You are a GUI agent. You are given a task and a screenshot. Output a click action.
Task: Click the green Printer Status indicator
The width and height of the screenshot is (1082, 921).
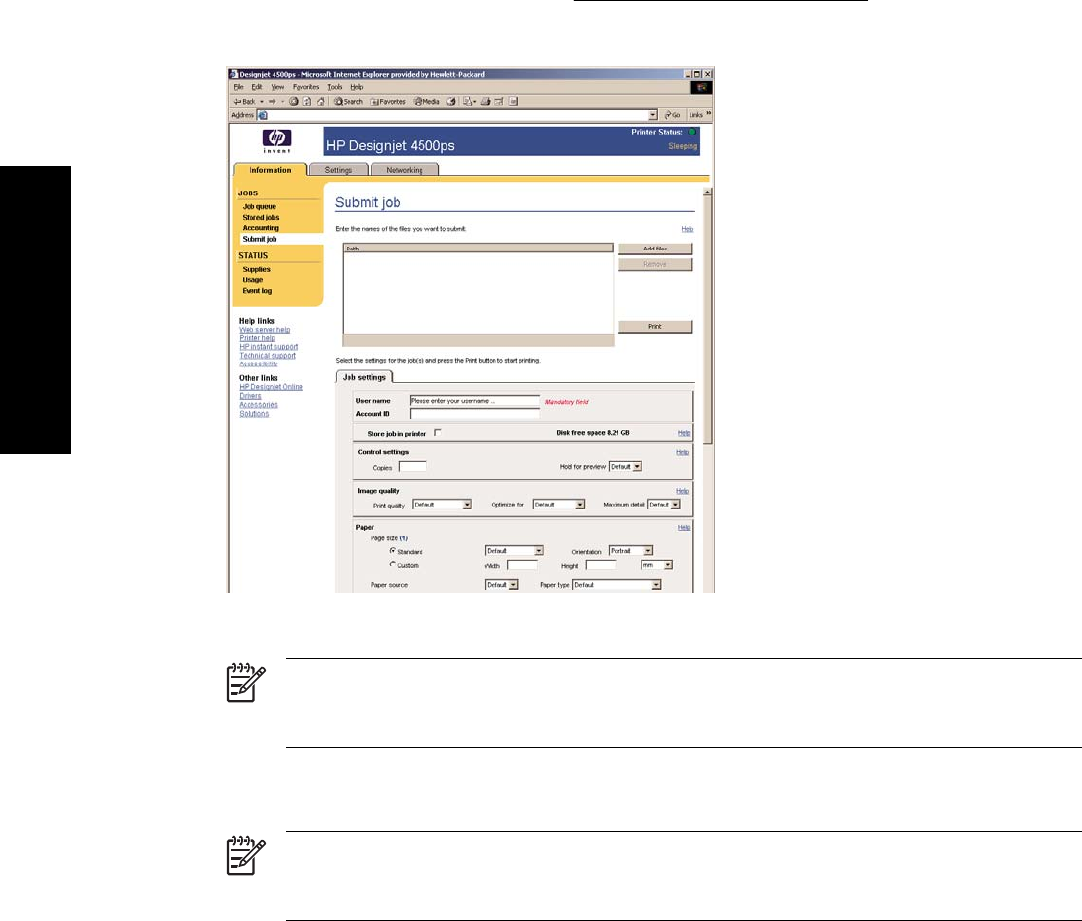691,132
